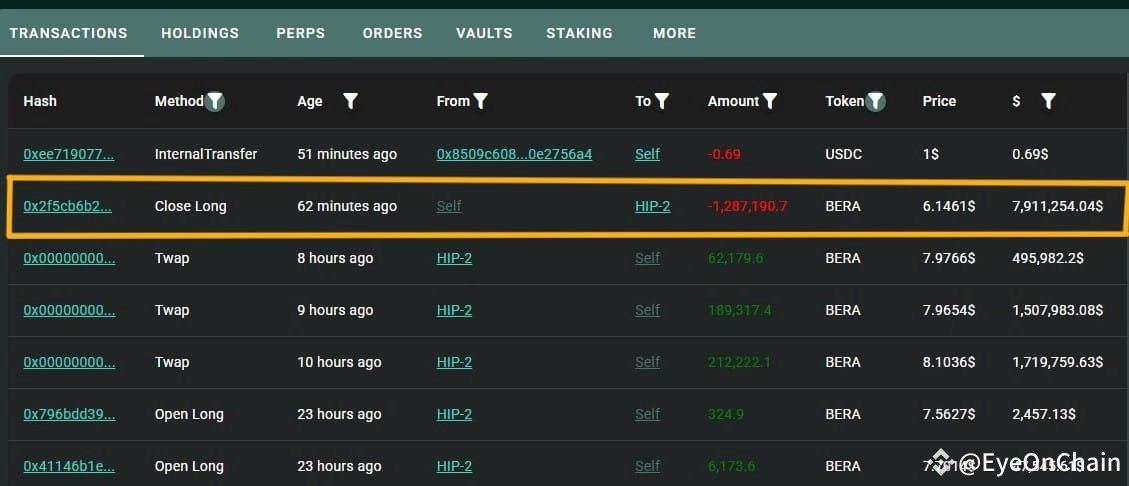This screenshot has height=486, width=1129.
Task: Select the 51 minutes ago cell
Action: coord(347,154)
